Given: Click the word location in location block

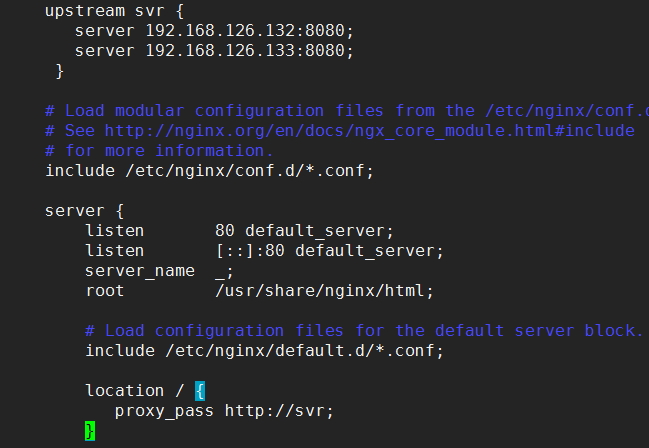Looking at the screenshot, I should coord(125,391).
